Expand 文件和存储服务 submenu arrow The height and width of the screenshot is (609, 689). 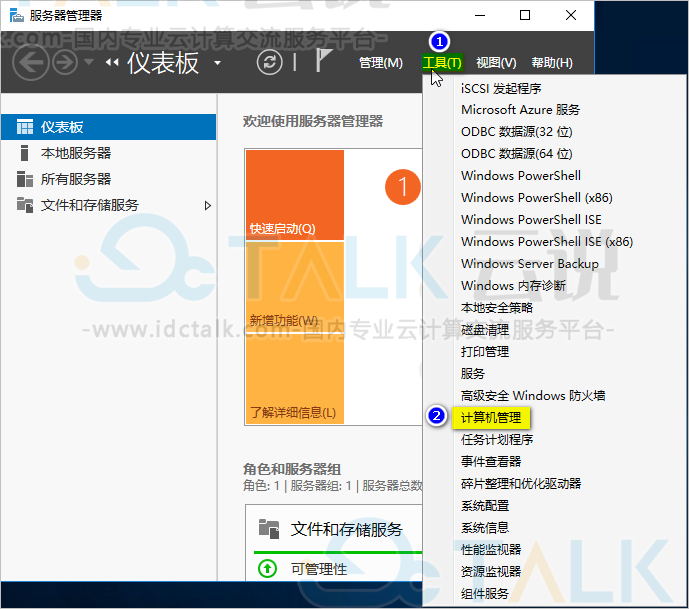pyautogui.click(x=208, y=205)
